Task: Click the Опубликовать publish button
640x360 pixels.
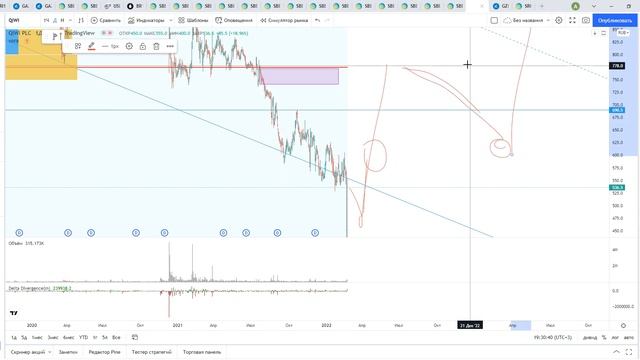Action: (x=615, y=20)
